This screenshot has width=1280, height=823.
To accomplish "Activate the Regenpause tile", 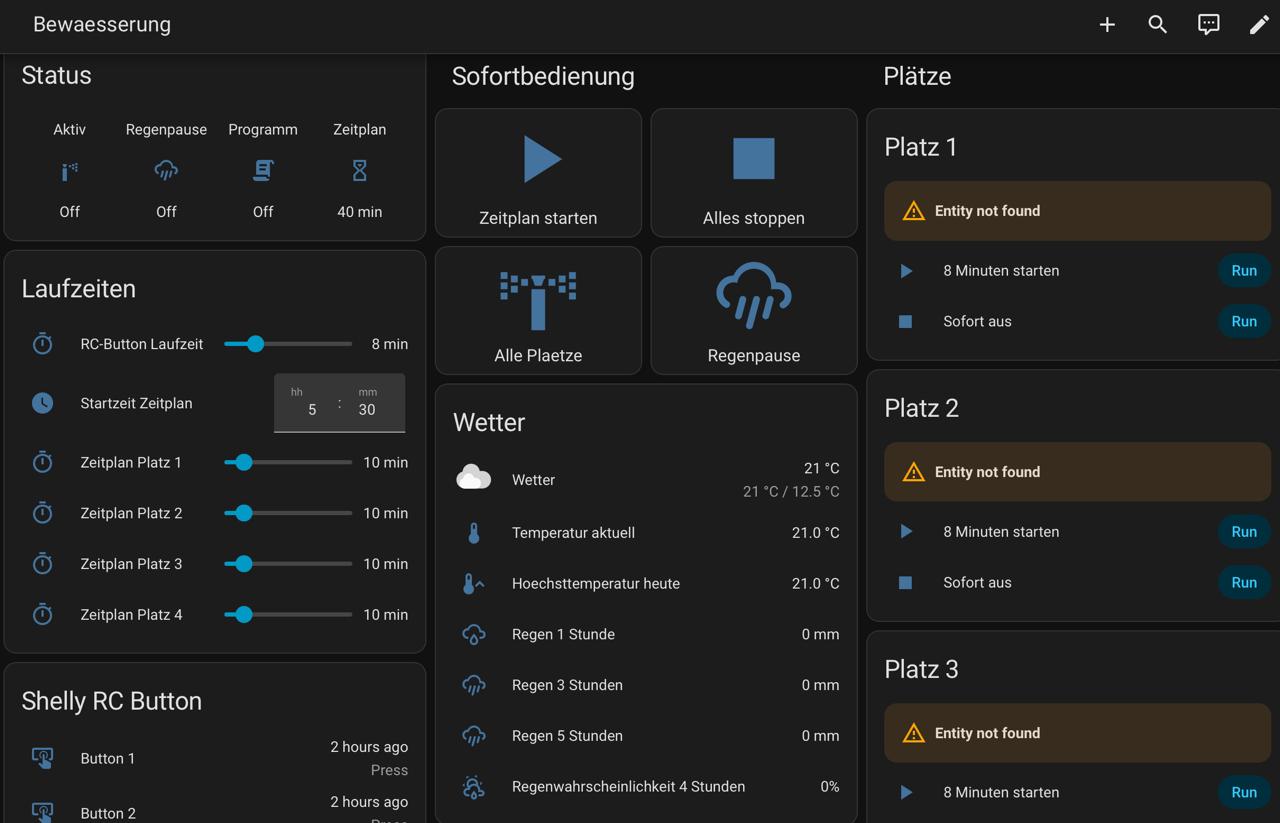I will [754, 311].
